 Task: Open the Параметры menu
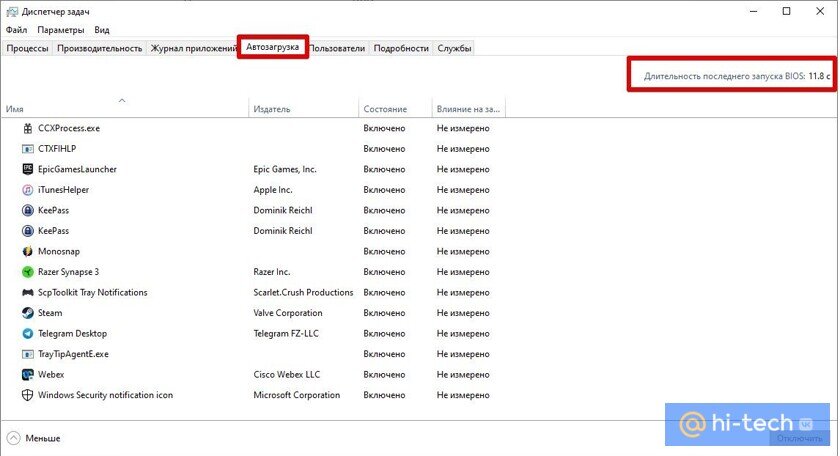(x=61, y=30)
